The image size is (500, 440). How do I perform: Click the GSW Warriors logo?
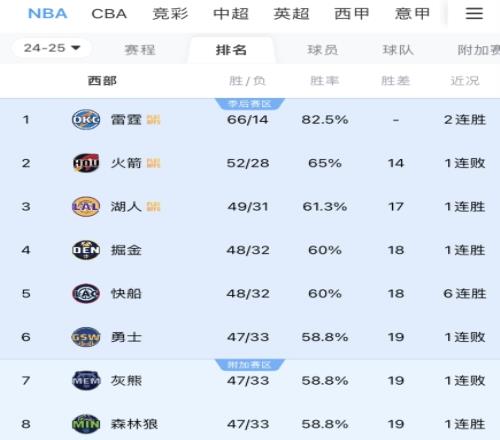(86, 337)
